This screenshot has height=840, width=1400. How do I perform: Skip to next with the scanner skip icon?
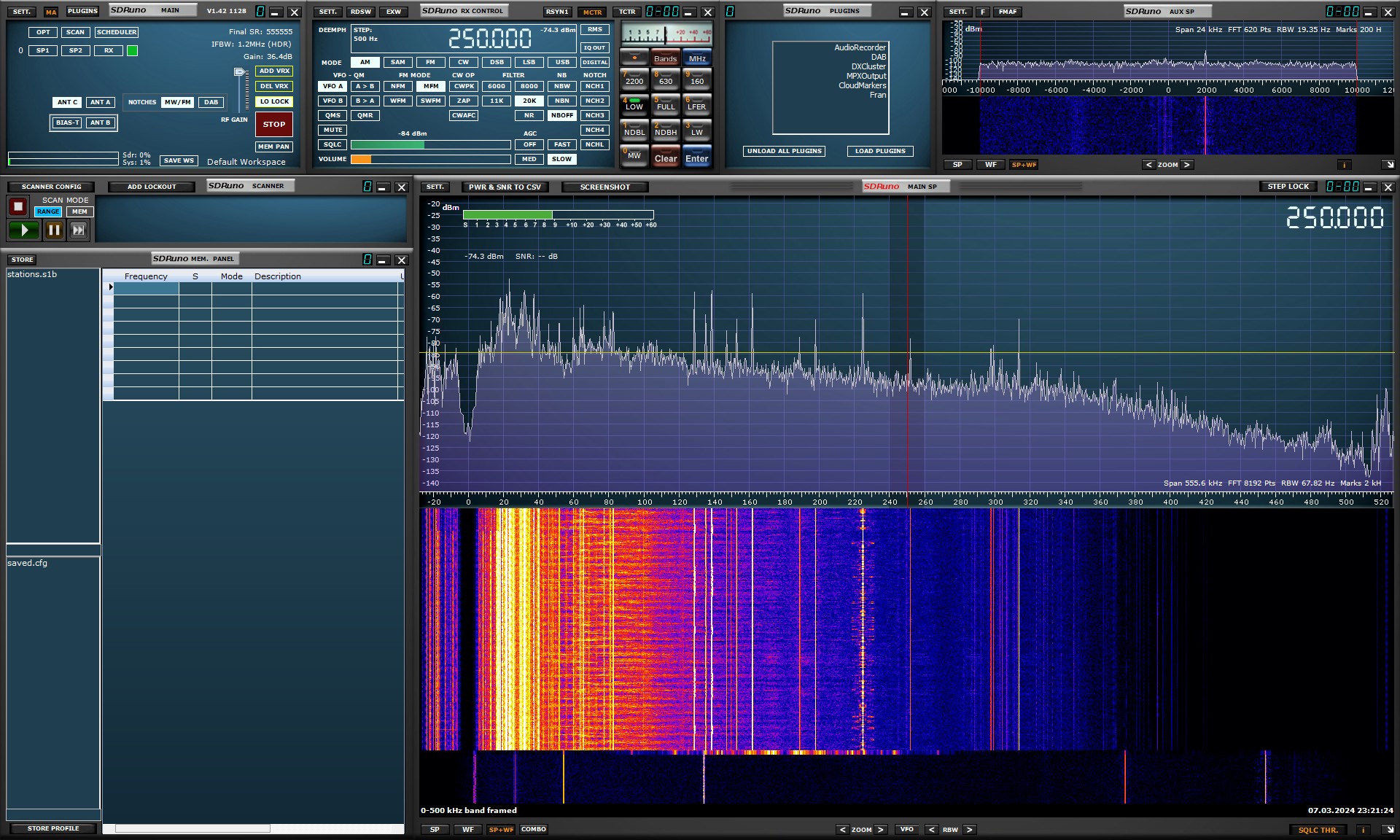point(78,230)
